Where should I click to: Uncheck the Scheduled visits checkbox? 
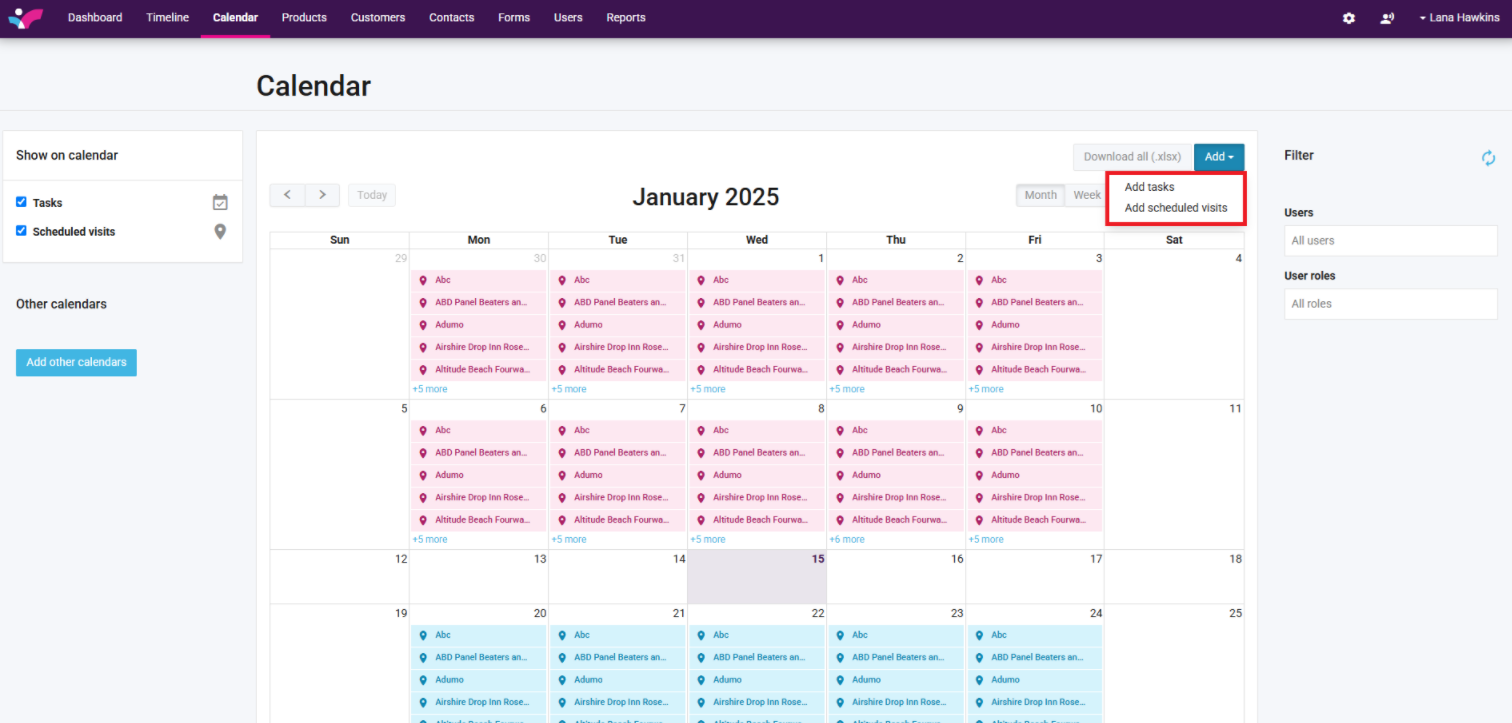tap(21, 231)
